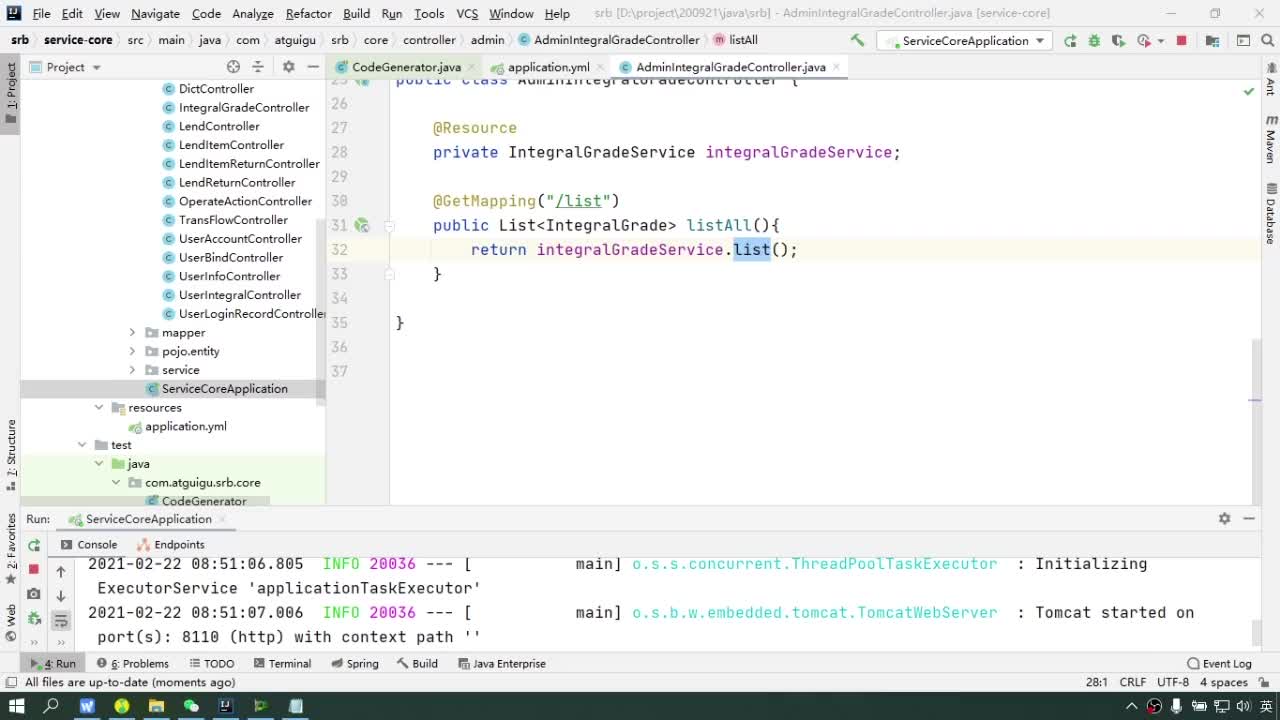Expand the pojo.entity package

coord(132,351)
